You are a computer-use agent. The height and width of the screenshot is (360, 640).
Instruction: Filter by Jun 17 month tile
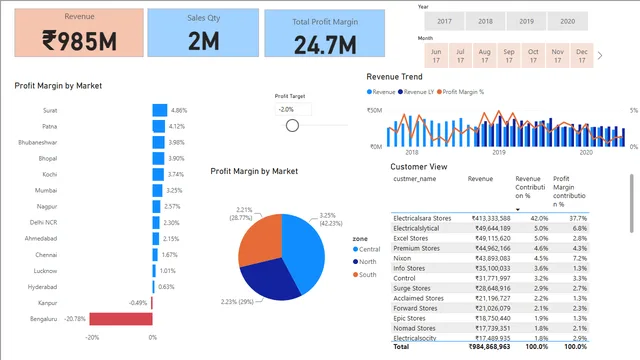pos(436,56)
